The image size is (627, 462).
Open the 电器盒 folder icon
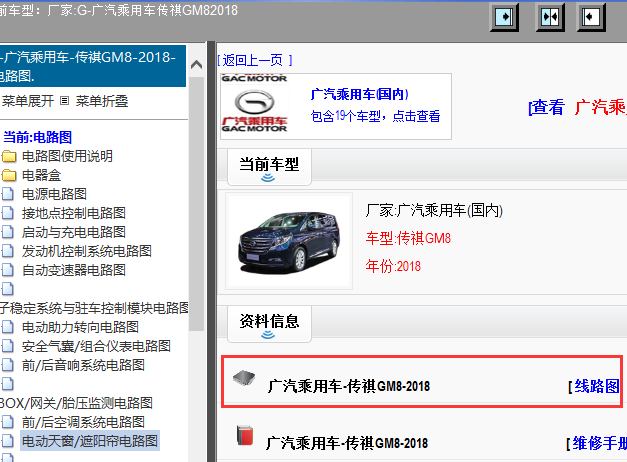[8, 175]
